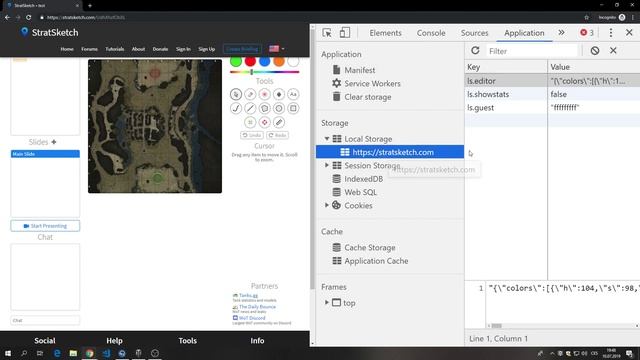Click the Chat message input field

(x=45, y=320)
